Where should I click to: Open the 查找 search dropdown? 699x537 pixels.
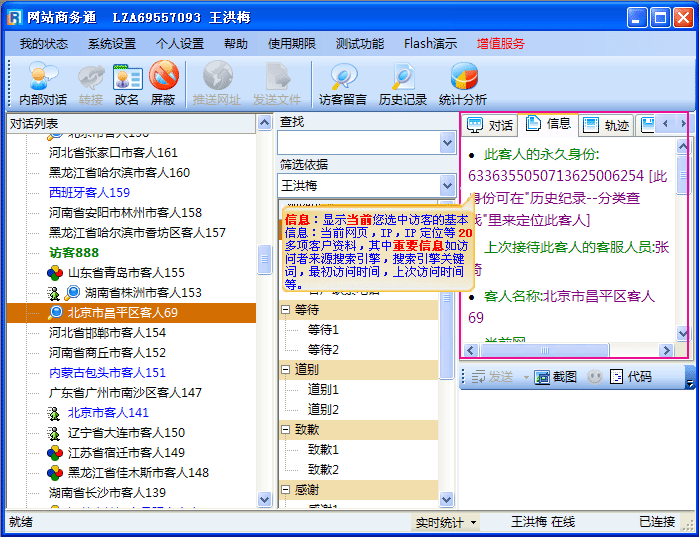click(x=447, y=143)
